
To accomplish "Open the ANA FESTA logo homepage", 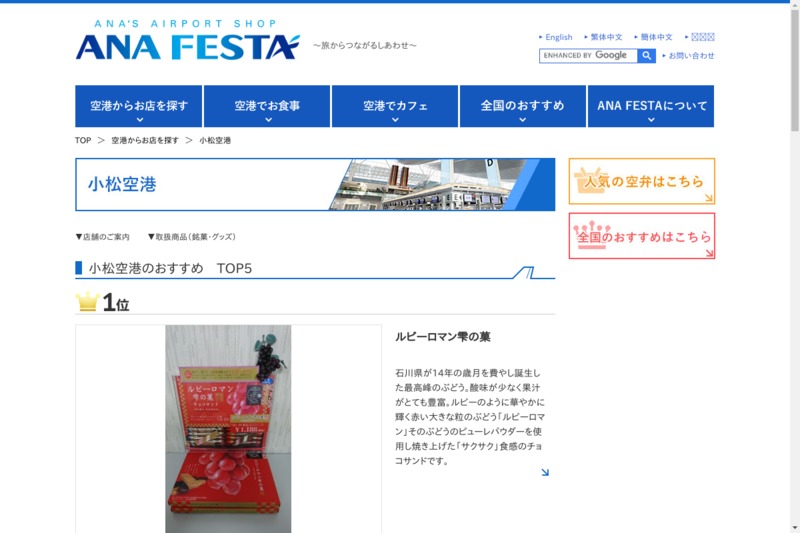I will pos(187,40).
